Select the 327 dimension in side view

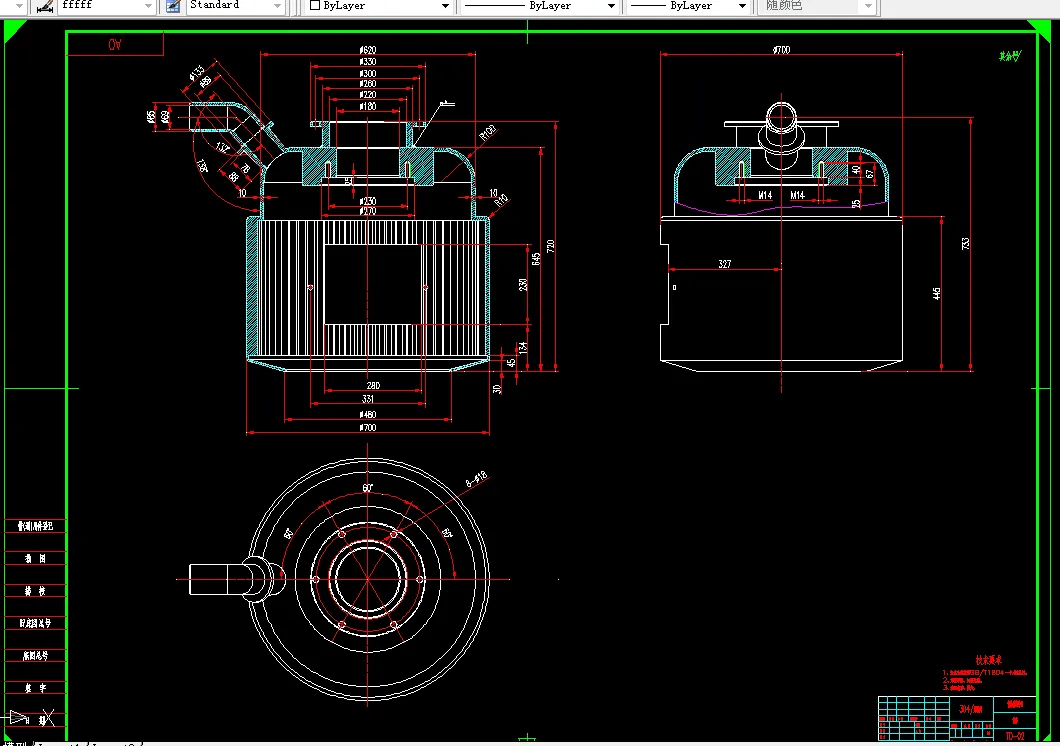pos(725,264)
